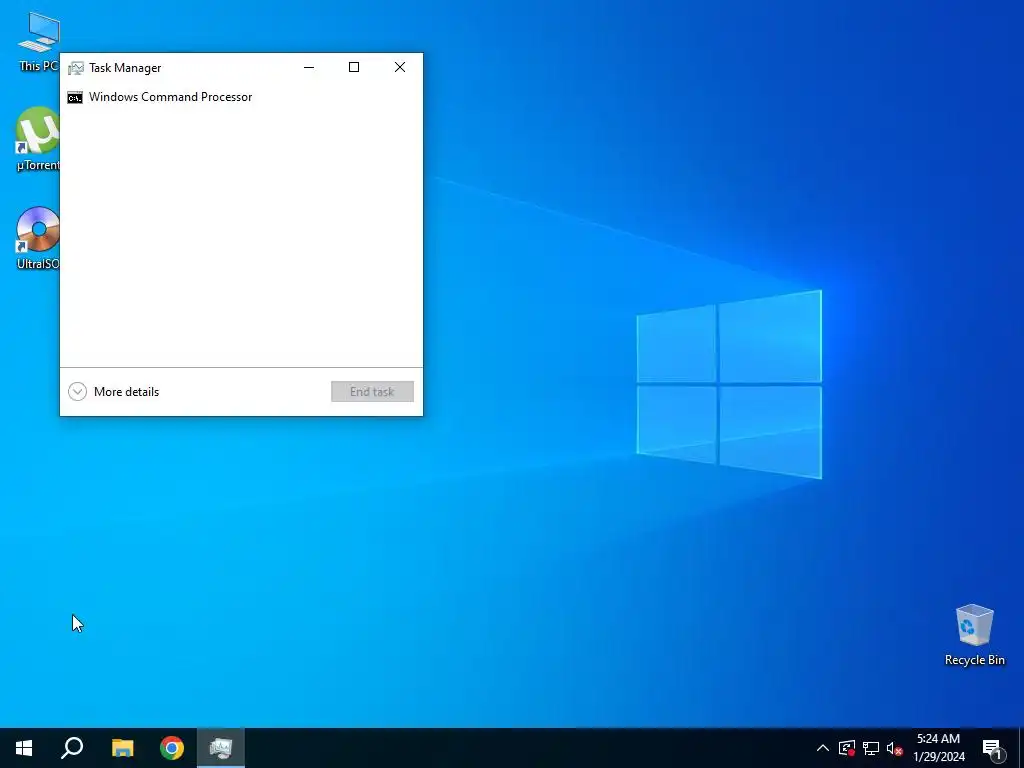Viewport: 1024px width, 768px height.
Task: Close the Task Manager window
Action: [400, 67]
